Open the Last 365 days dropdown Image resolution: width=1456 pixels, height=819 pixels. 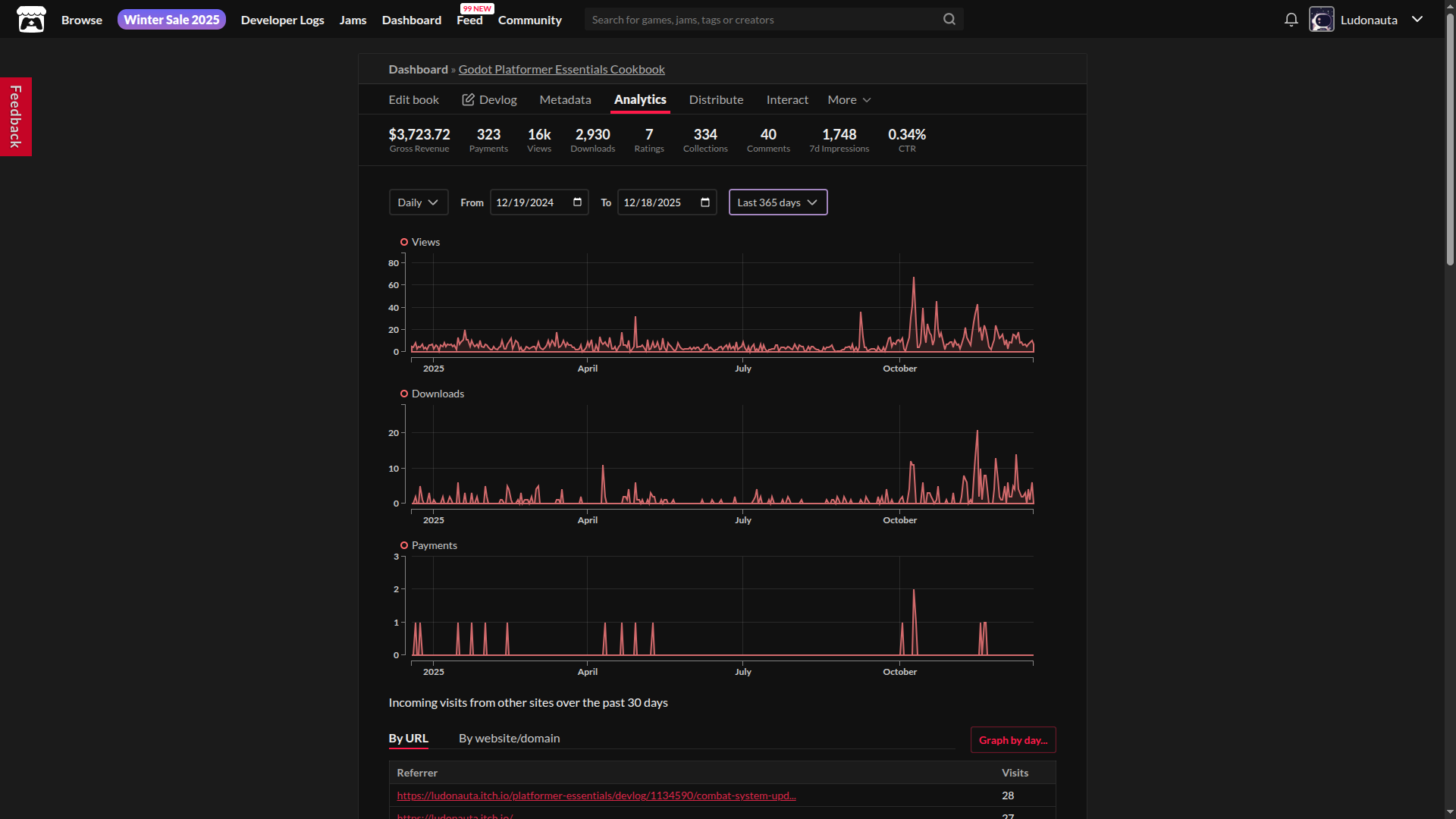click(x=777, y=202)
